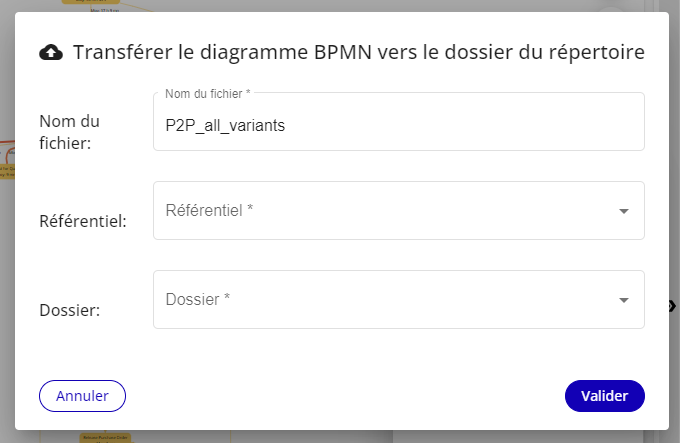
Task: Click the black chevron at the right edge
Action: (x=673, y=306)
